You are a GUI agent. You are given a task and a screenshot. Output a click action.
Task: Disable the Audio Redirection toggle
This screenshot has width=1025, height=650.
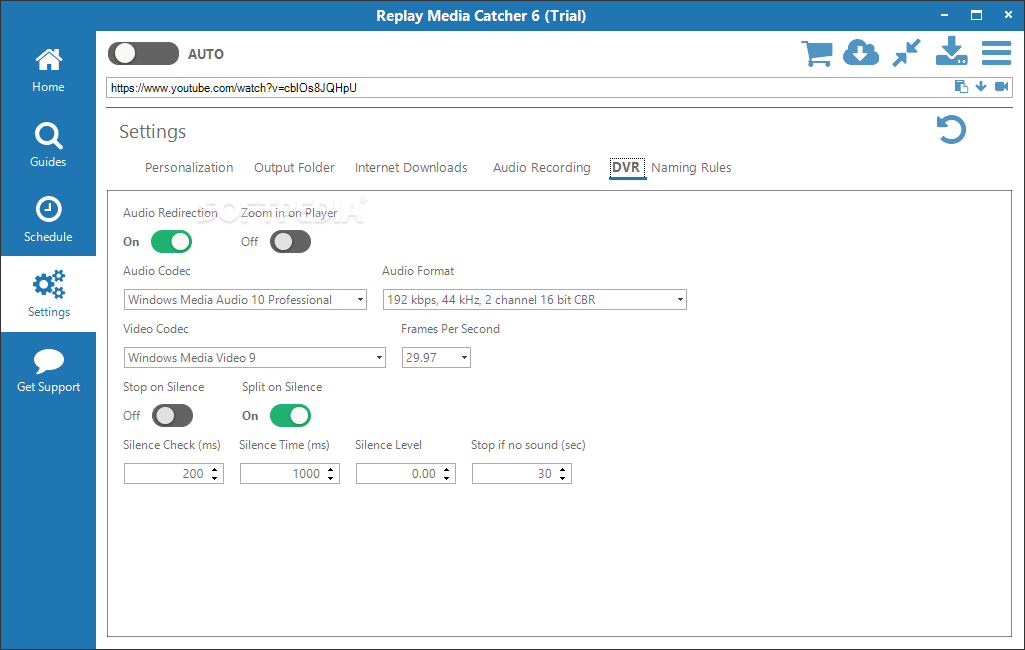(171, 242)
